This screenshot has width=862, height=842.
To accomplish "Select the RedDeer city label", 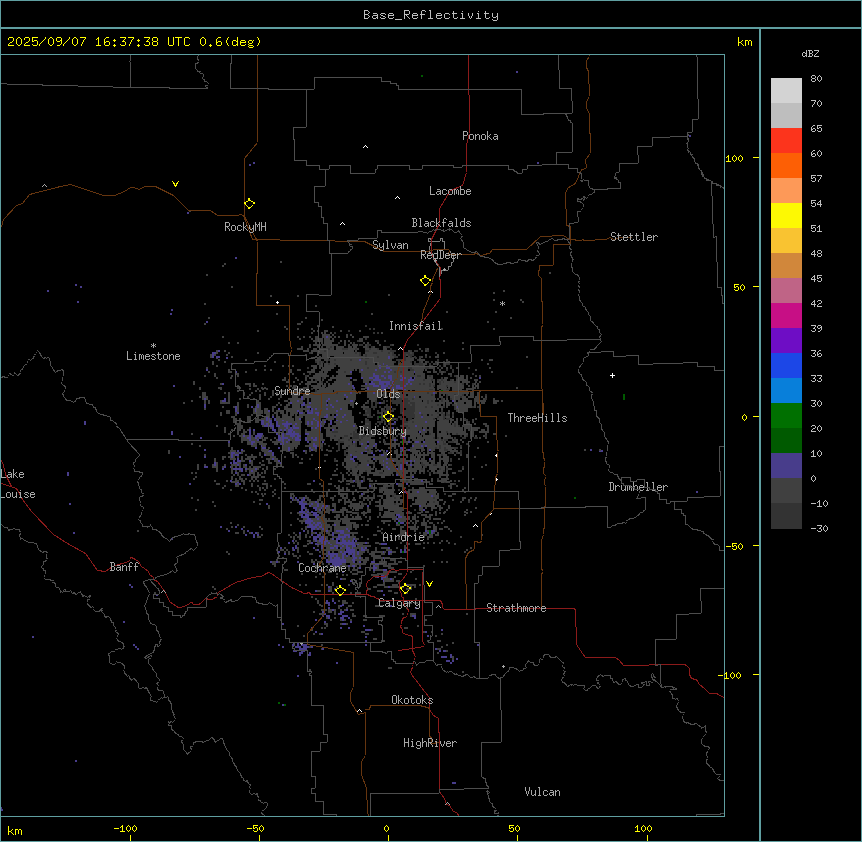I will pyautogui.click(x=440, y=255).
